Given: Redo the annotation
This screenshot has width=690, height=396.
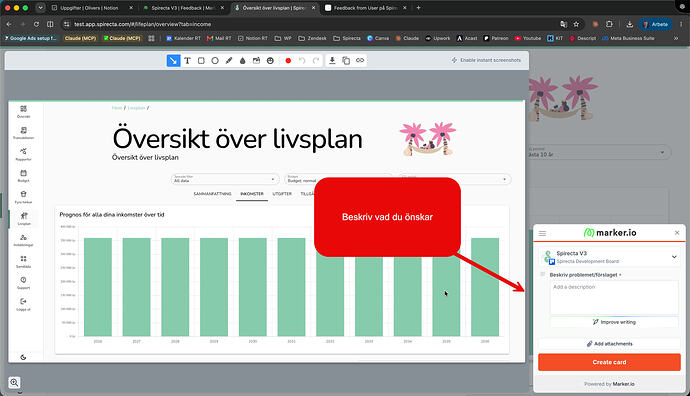Looking at the screenshot, I should click(316, 61).
